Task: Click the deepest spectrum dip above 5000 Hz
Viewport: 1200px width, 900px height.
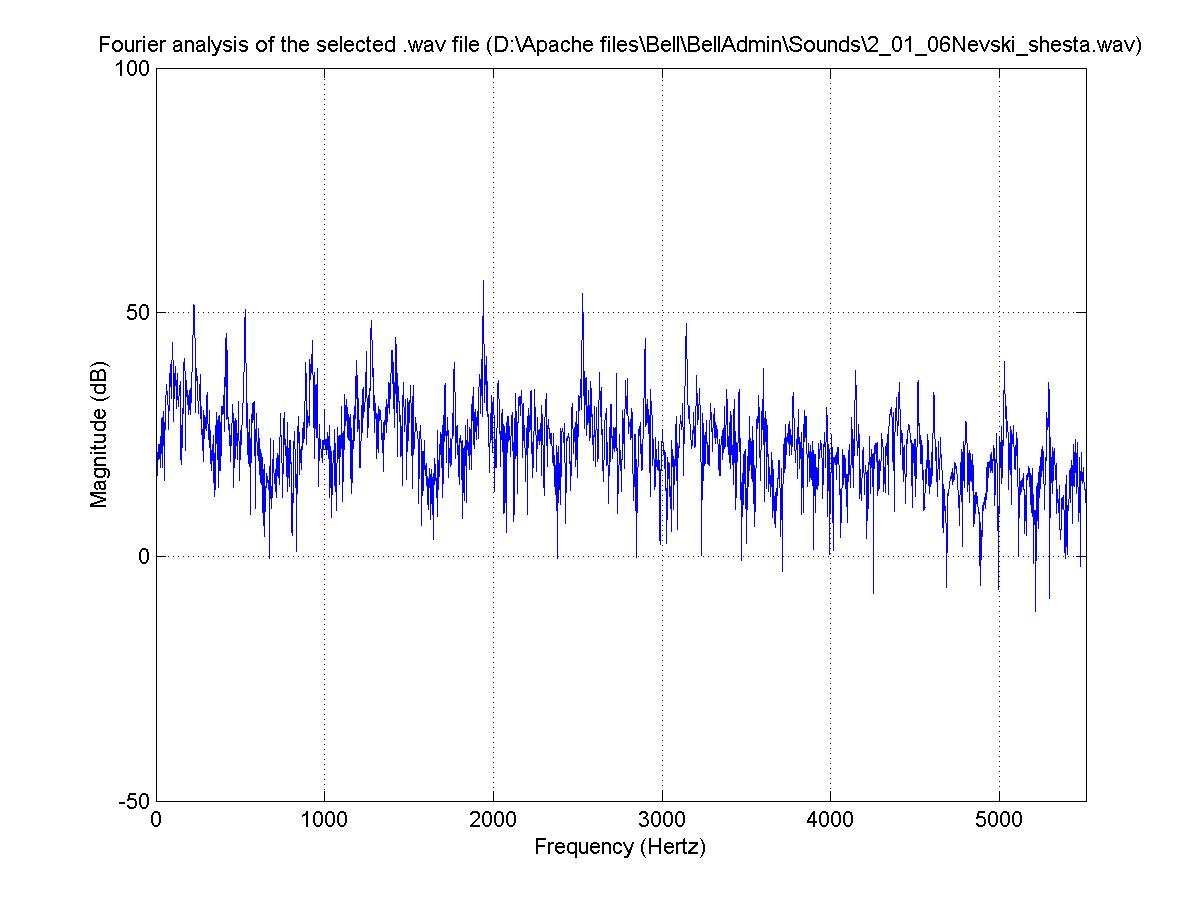Action: 1035,609
